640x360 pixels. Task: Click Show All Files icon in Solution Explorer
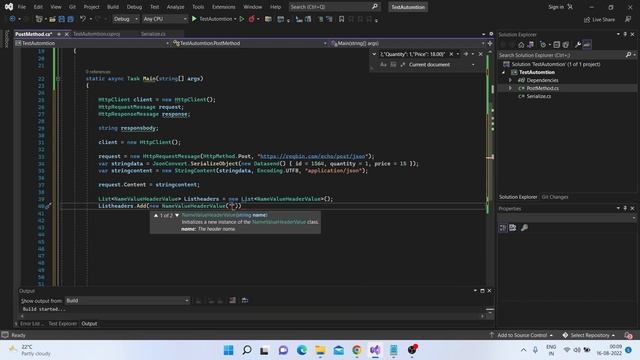(565, 44)
